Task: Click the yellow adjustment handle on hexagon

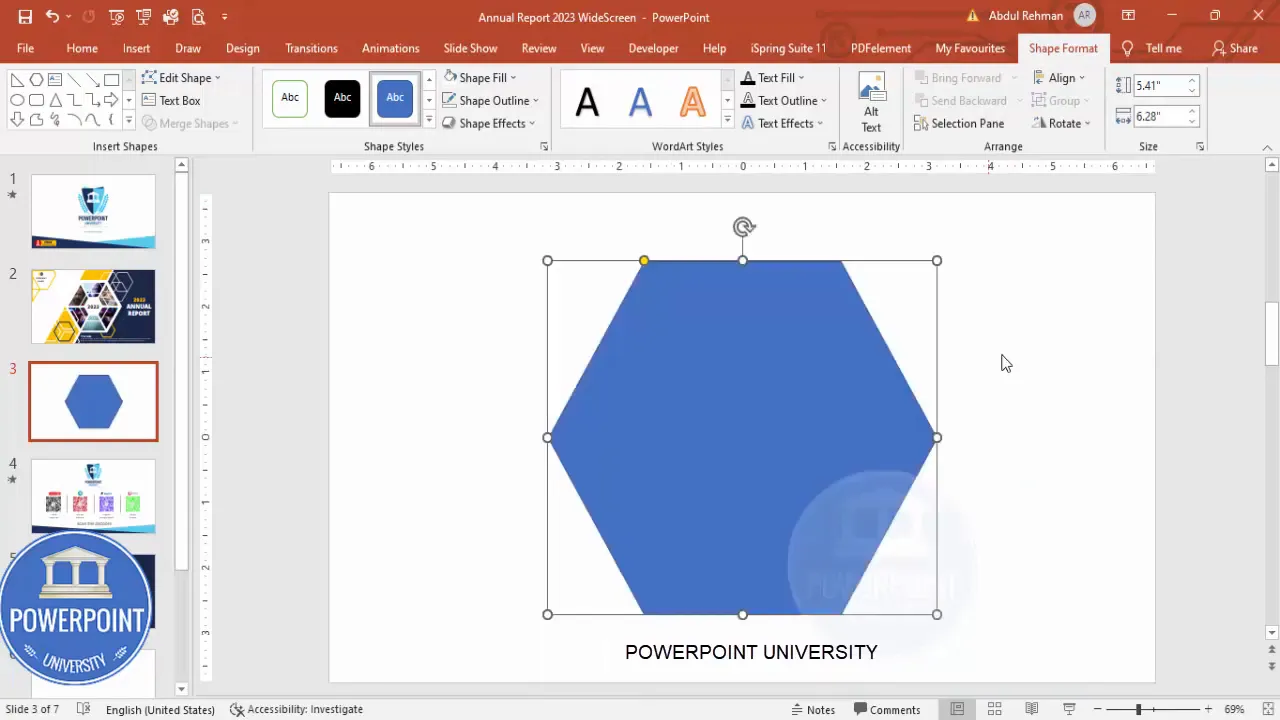Action: click(644, 261)
